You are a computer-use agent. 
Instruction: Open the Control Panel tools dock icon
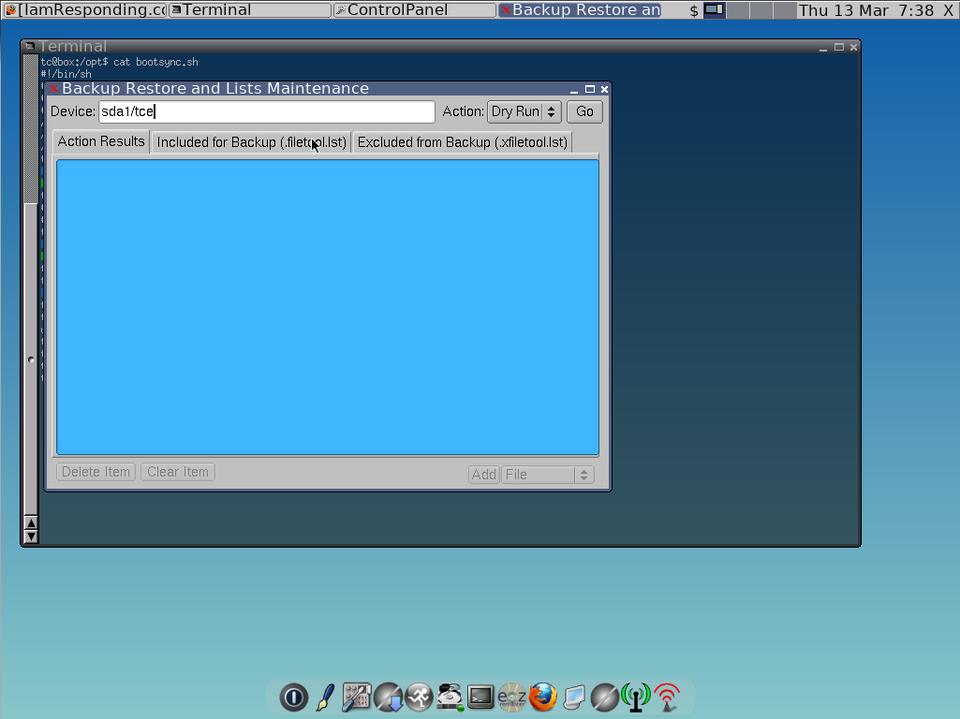(356, 697)
